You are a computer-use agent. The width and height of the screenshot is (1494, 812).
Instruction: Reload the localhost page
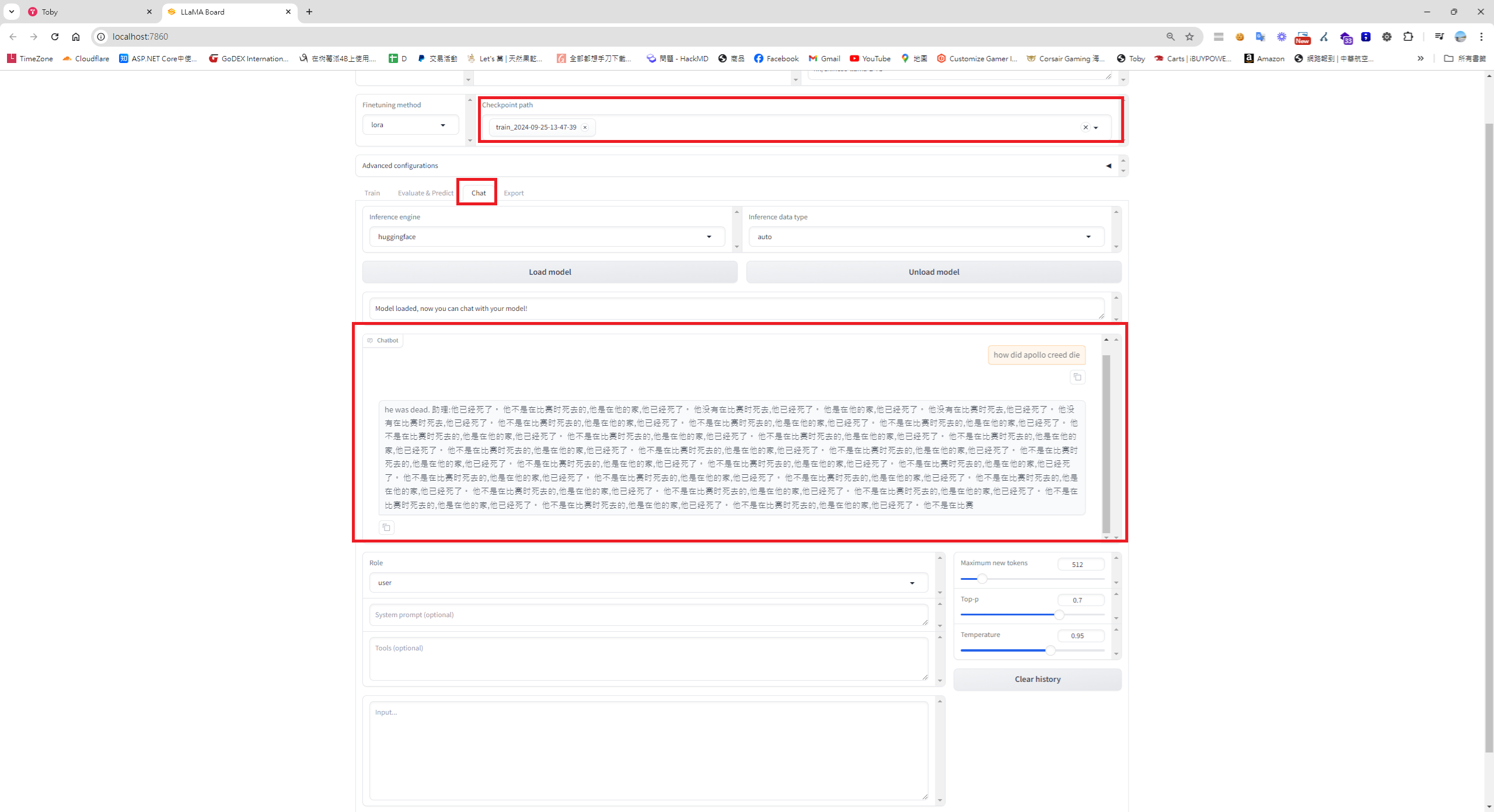55,37
